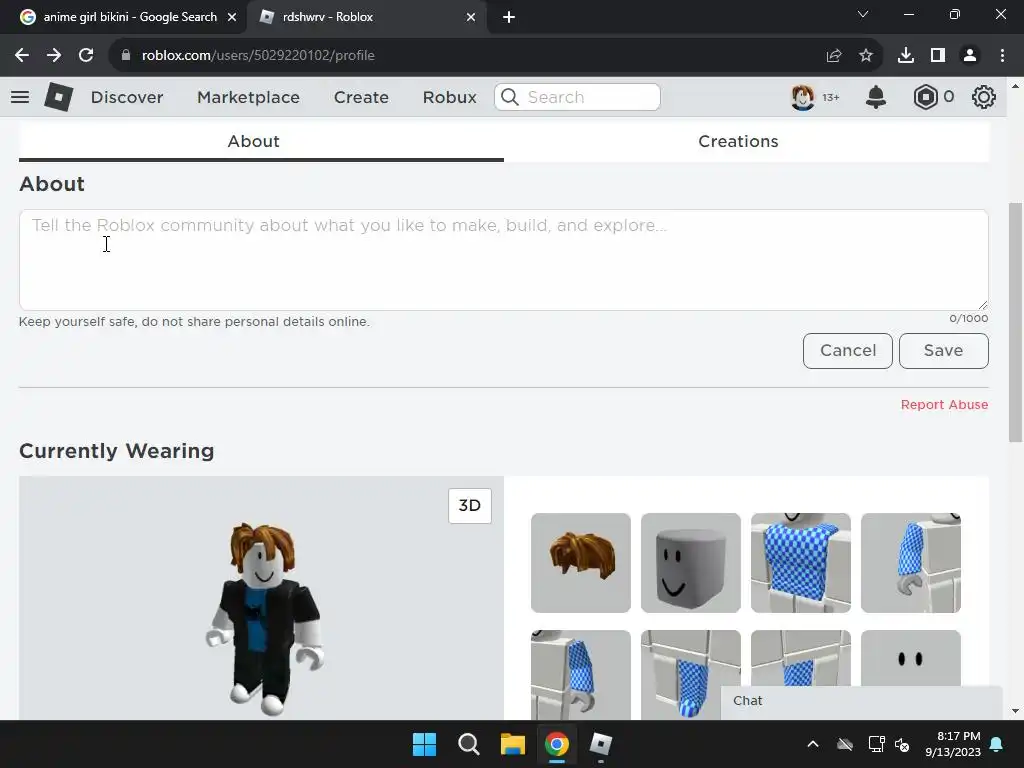The image size is (1024, 768).
Task: Open the Roblox hamburger navigation menu
Action: (x=20, y=97)
